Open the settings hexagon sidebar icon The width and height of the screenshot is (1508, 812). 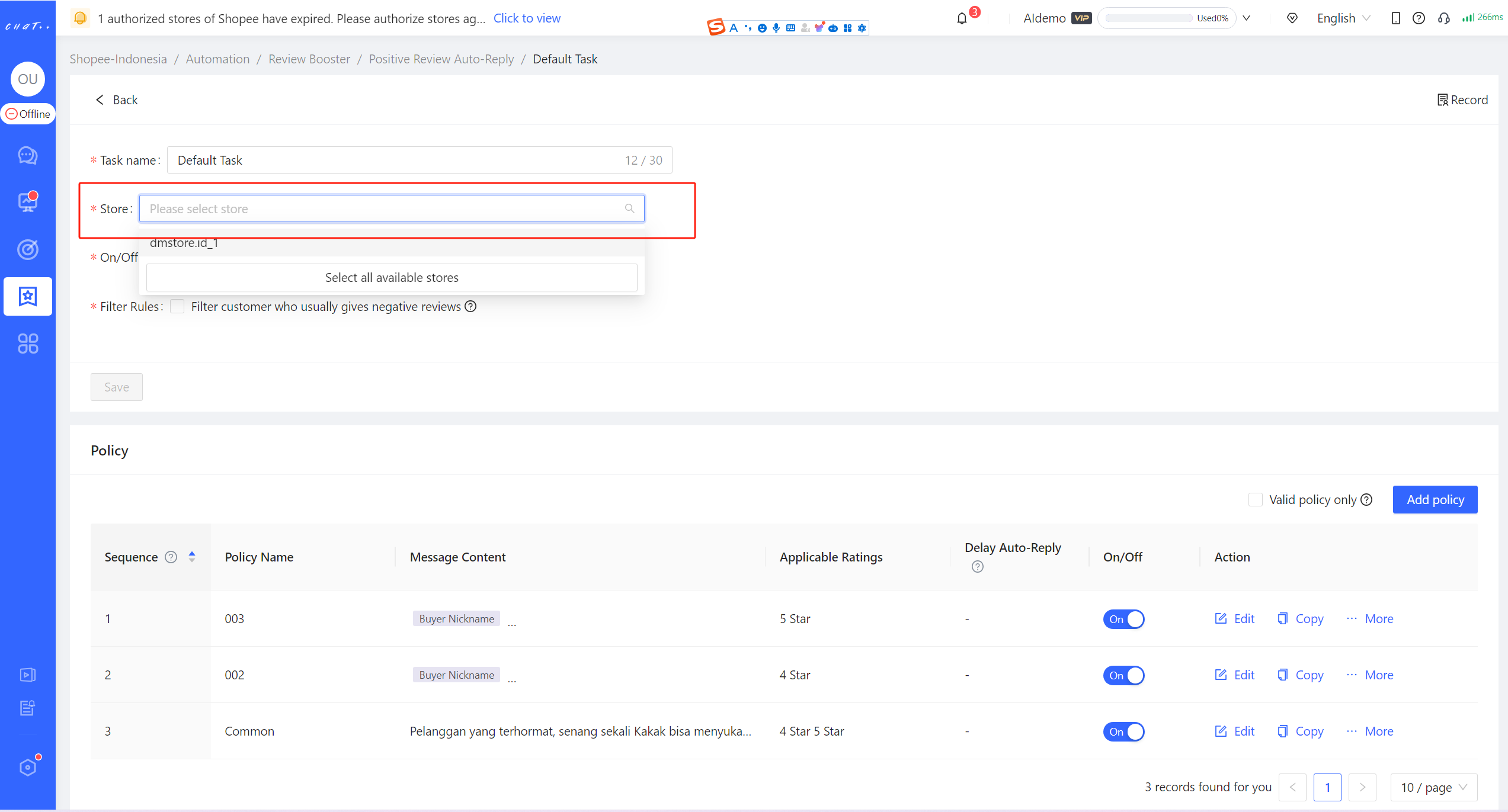tap(28, 767)
